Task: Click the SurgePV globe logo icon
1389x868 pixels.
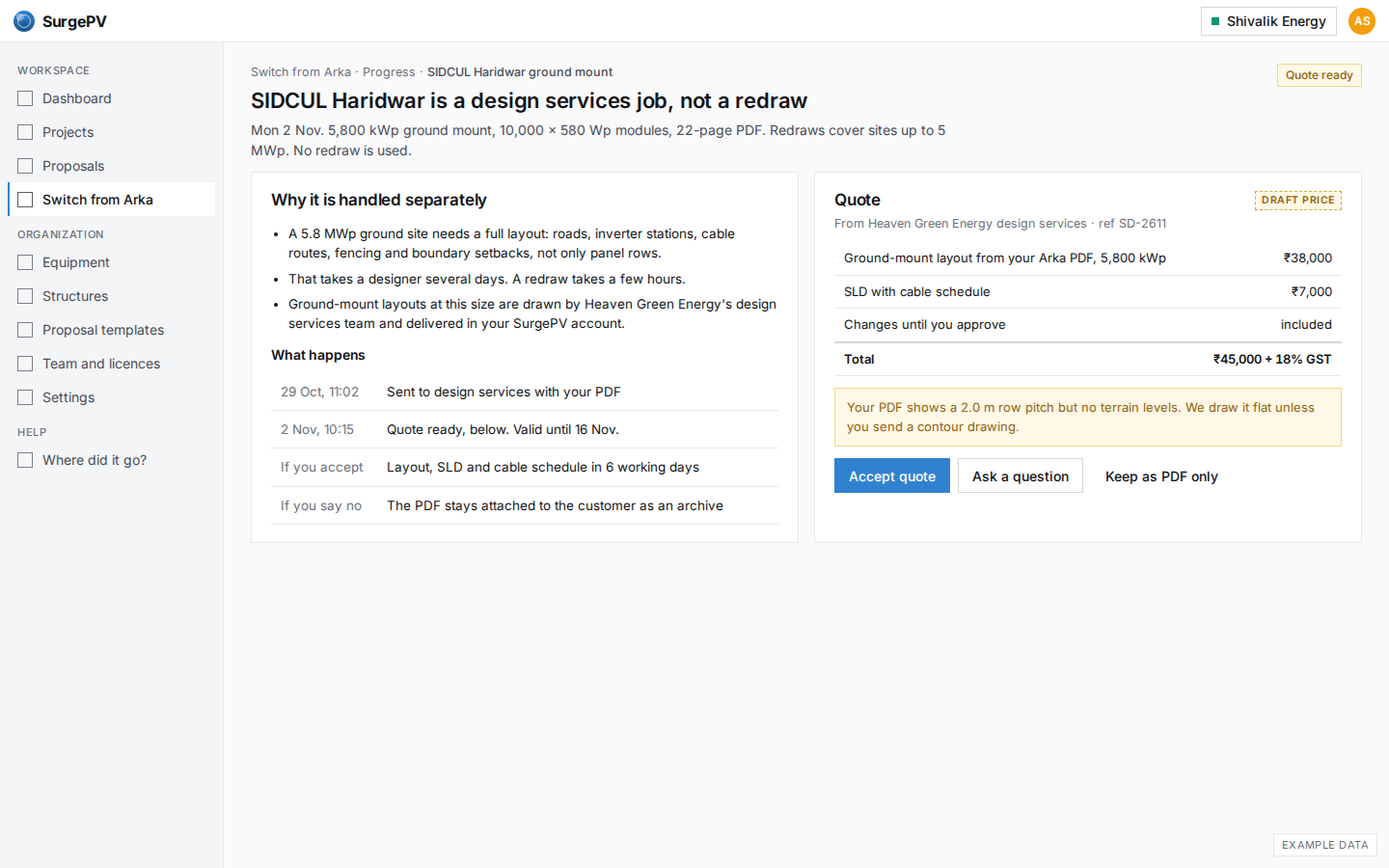Action: pyautogui.click(x=24, y=21)
